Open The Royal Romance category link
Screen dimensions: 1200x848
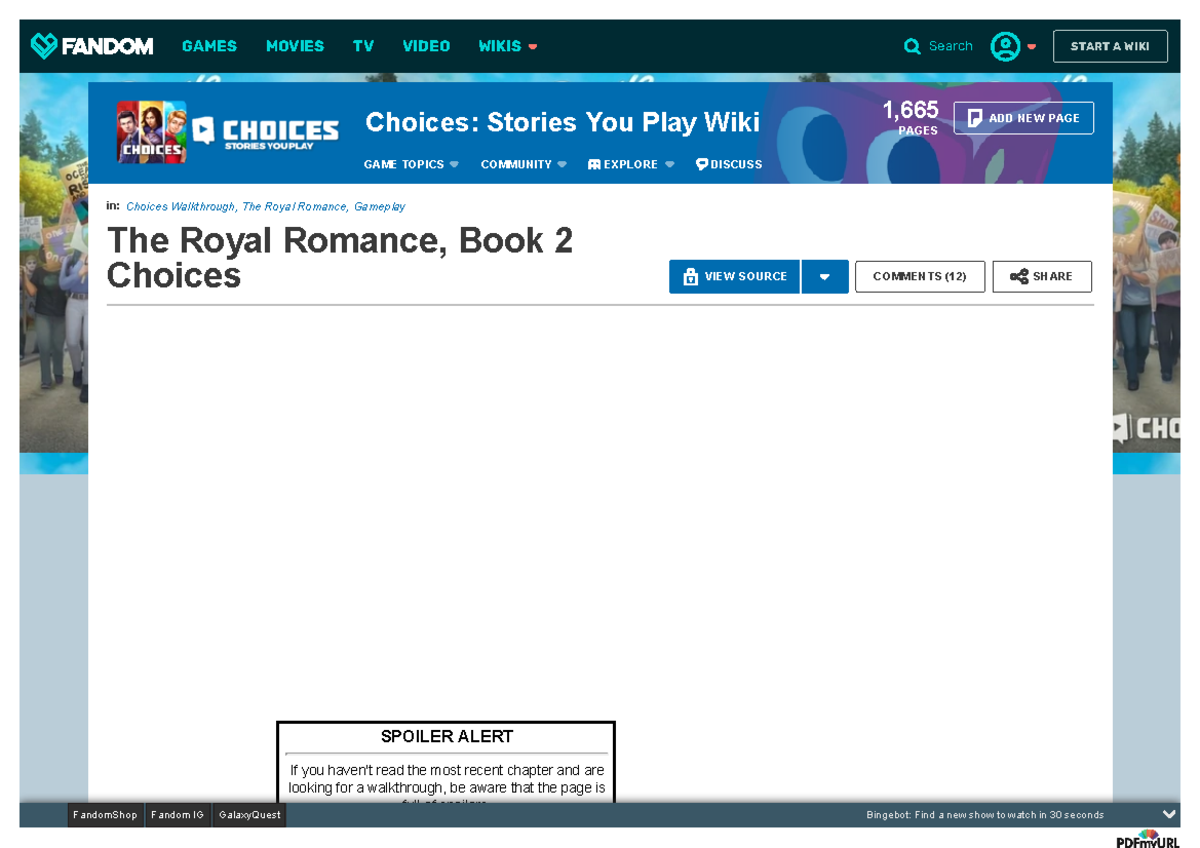pyautogui.click(x=294, y=207)
